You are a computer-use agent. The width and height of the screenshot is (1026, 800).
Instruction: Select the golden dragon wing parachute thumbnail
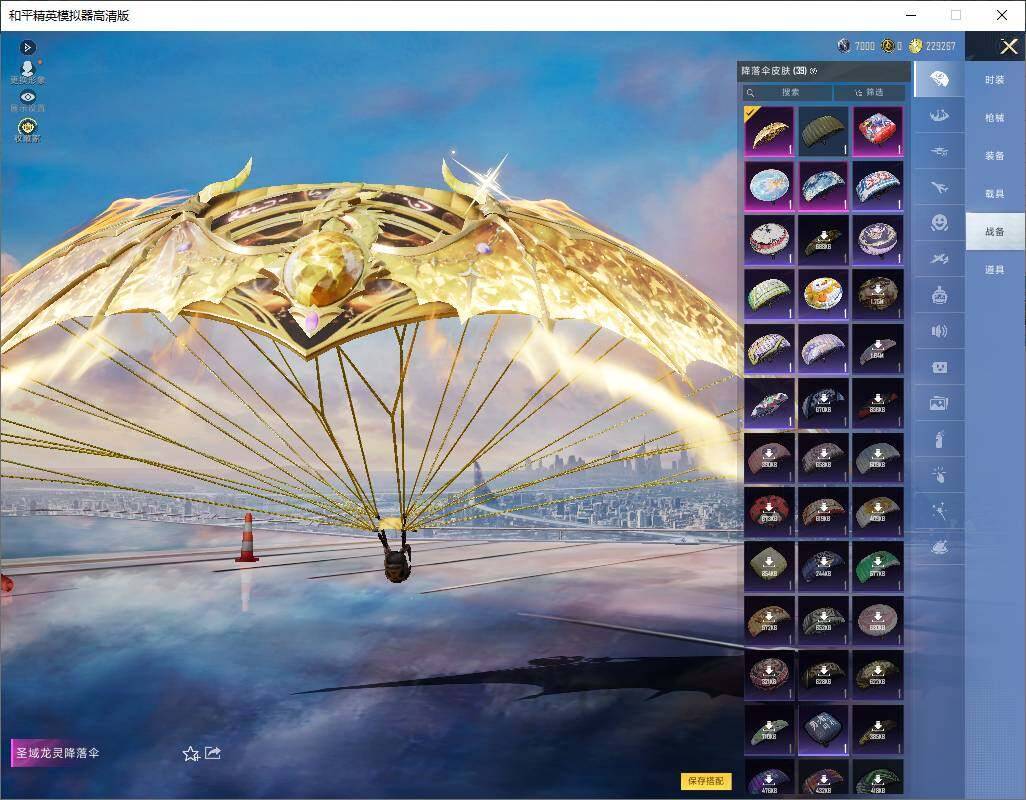(769, 131)
